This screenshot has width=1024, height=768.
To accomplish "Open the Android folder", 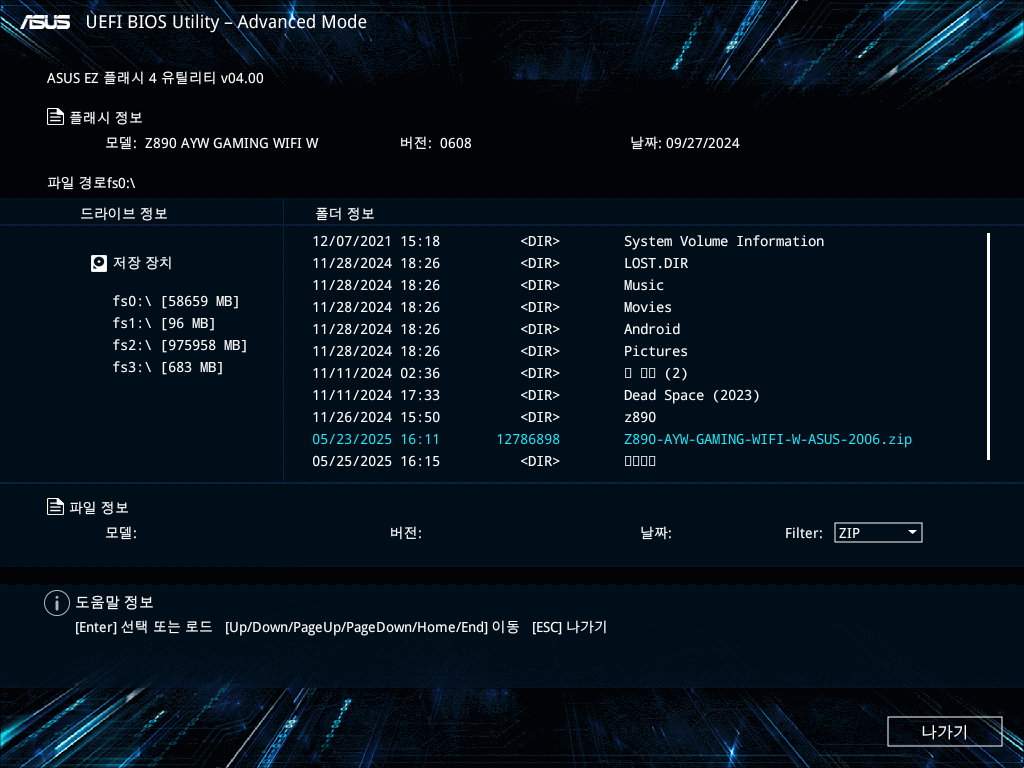I will point(652,330).
